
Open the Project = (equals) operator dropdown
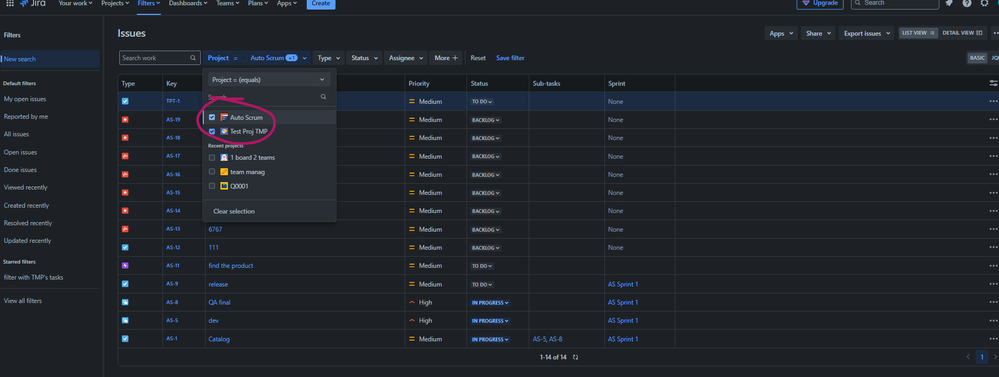coord(269,80)
